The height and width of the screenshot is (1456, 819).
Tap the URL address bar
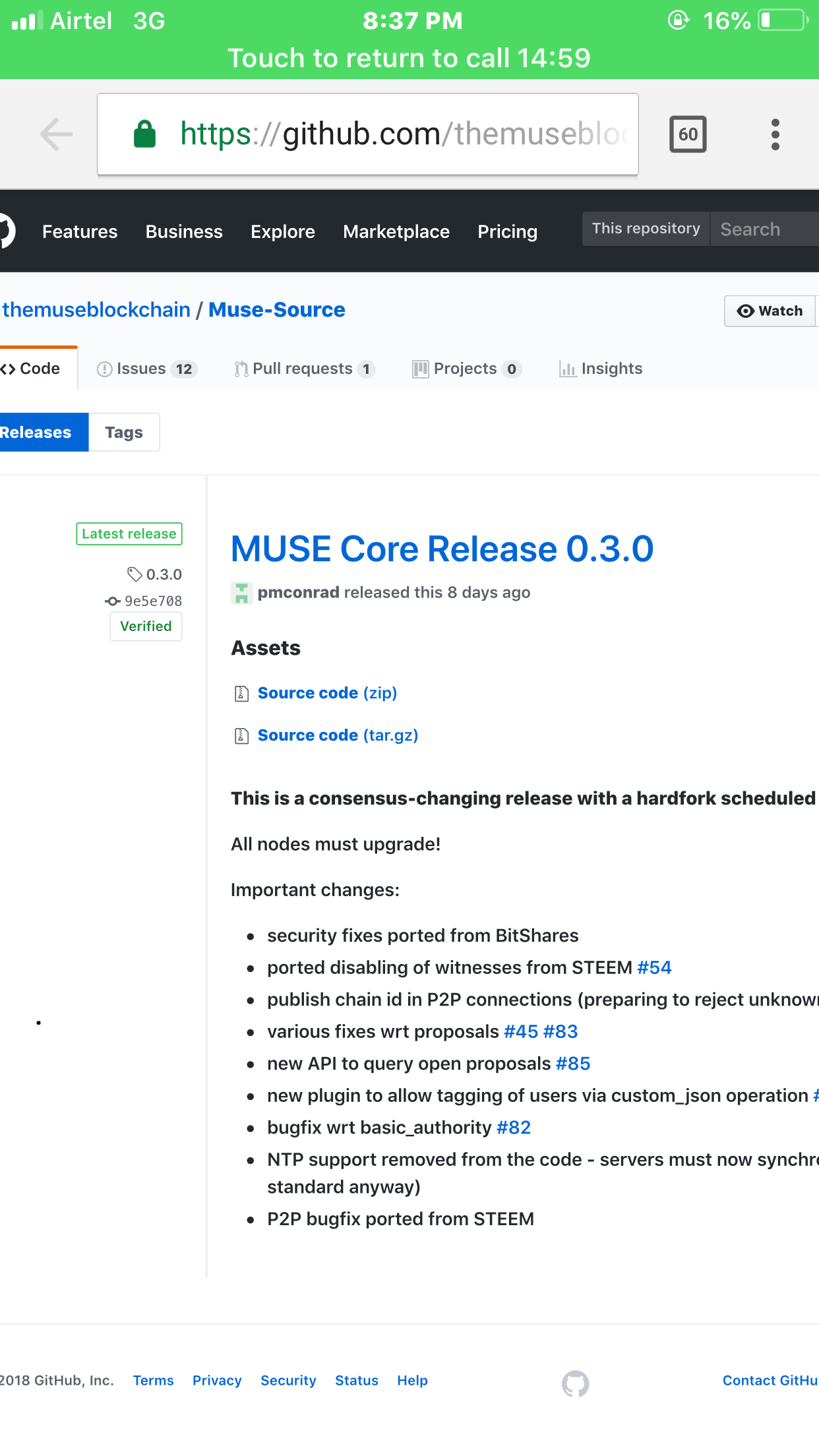[368, 135]
